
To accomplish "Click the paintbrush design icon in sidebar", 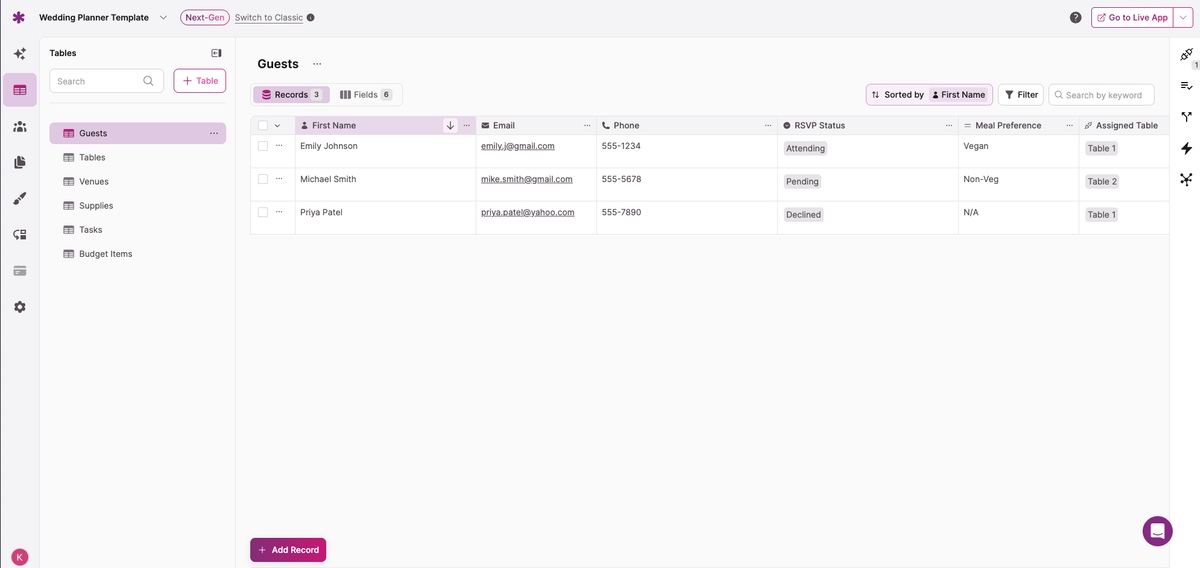I will (20, 198).
